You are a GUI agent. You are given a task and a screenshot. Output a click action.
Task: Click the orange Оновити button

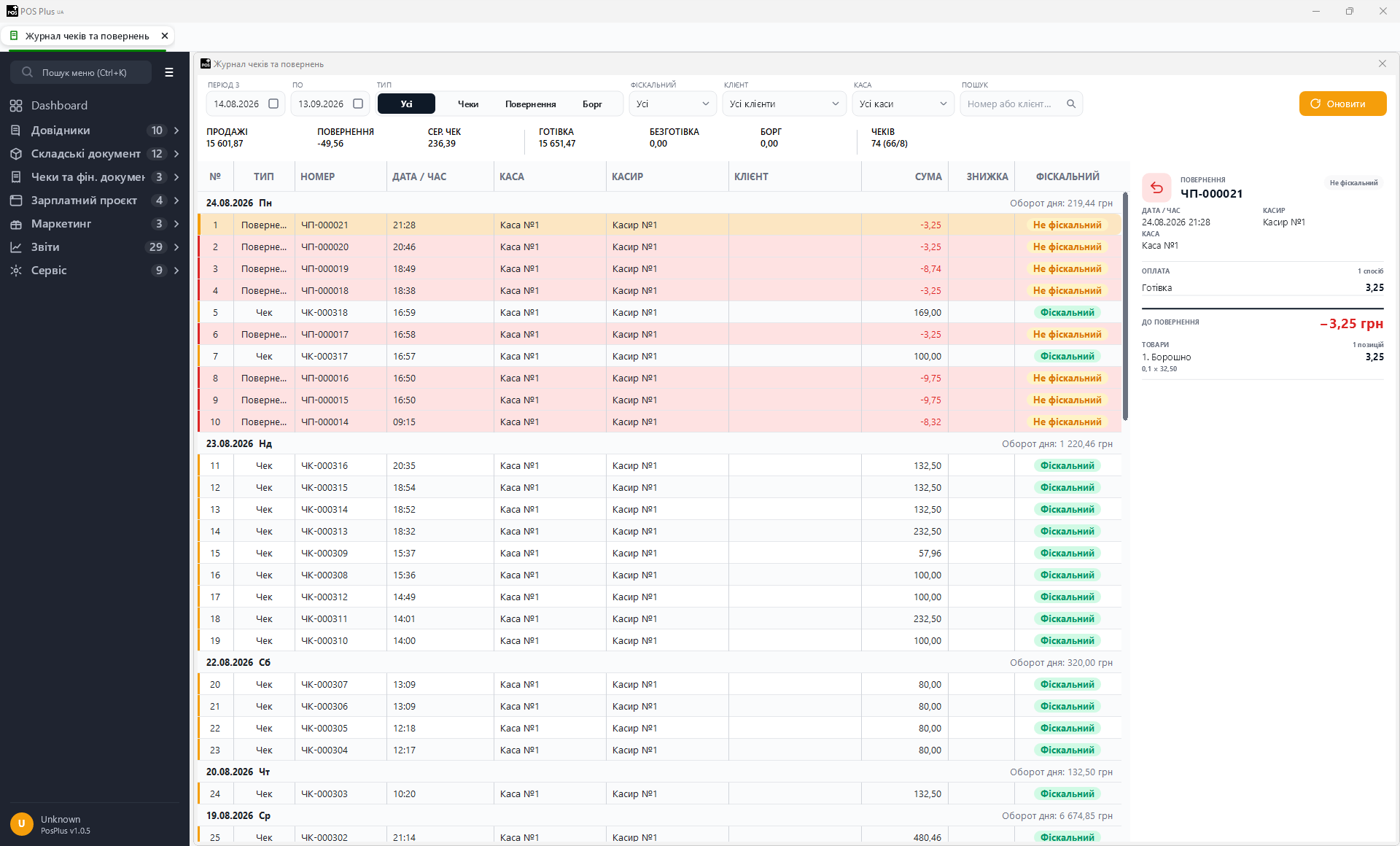(1342, 104)
